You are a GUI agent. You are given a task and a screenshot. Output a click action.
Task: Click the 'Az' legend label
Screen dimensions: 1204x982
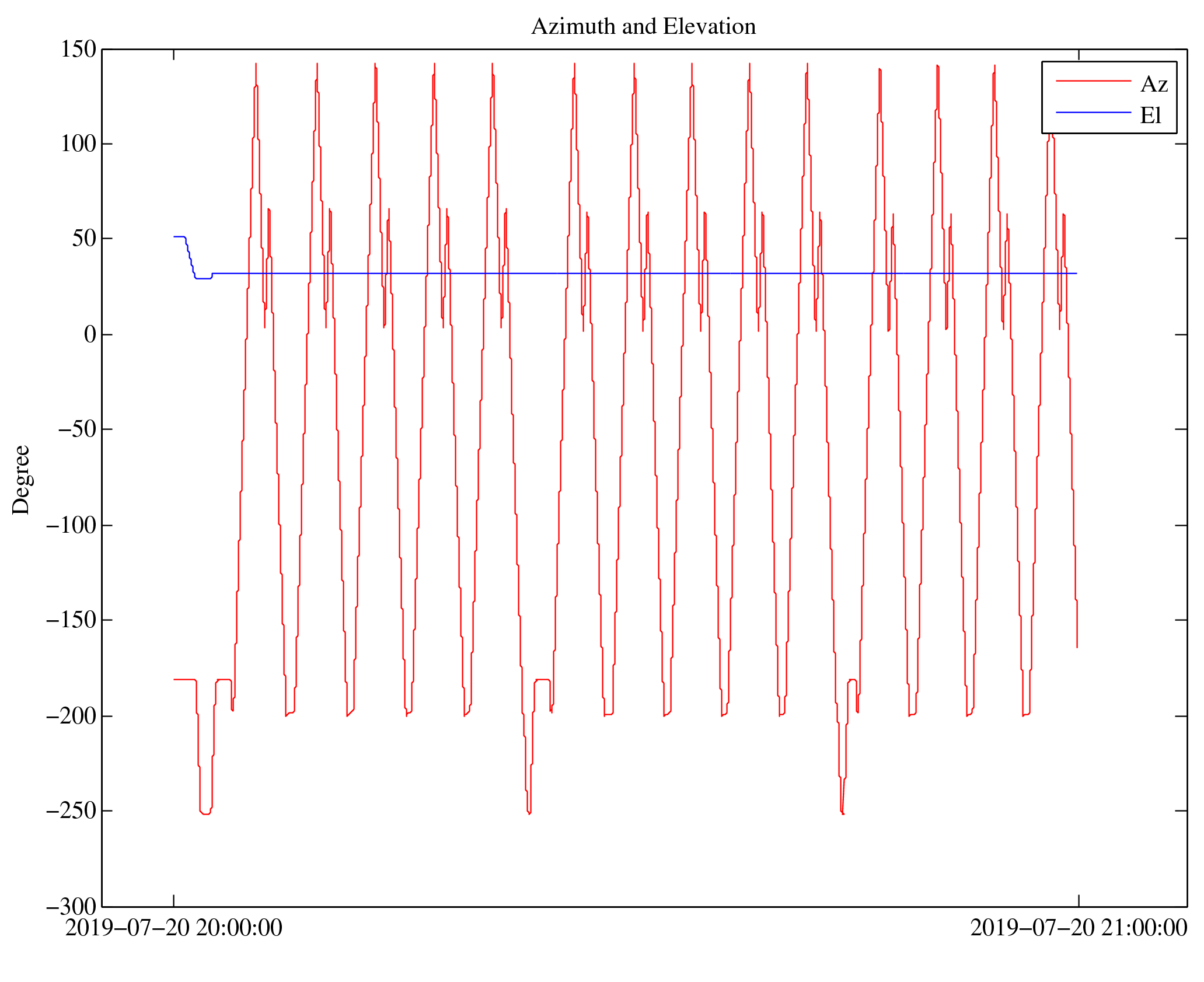point(1154,85)
